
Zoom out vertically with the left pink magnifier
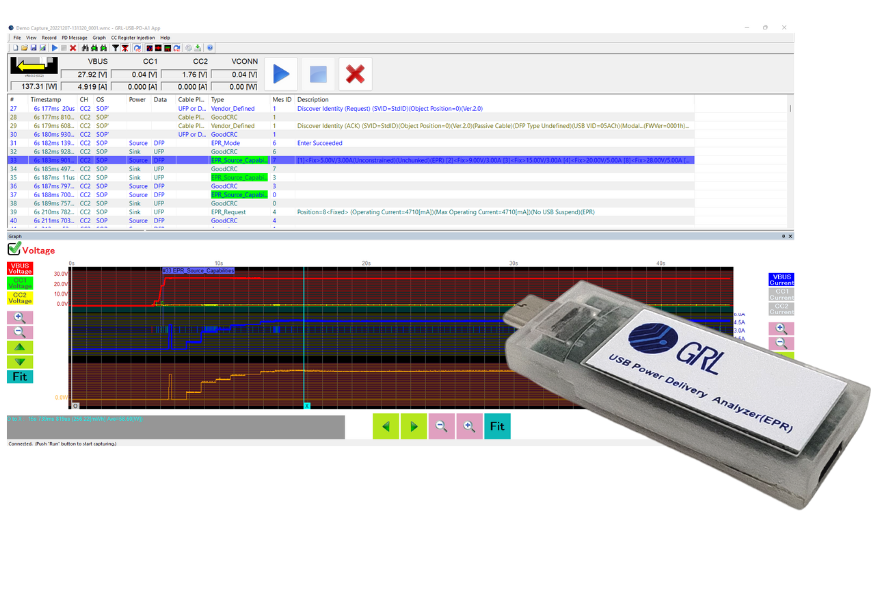coord(20,332)
